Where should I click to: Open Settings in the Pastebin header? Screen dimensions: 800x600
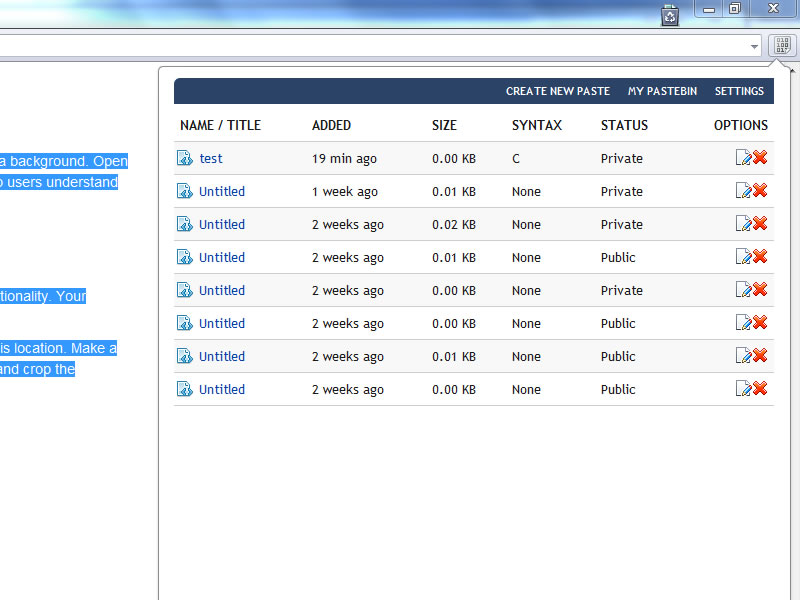pyautogui.click(x=739, y=91)
